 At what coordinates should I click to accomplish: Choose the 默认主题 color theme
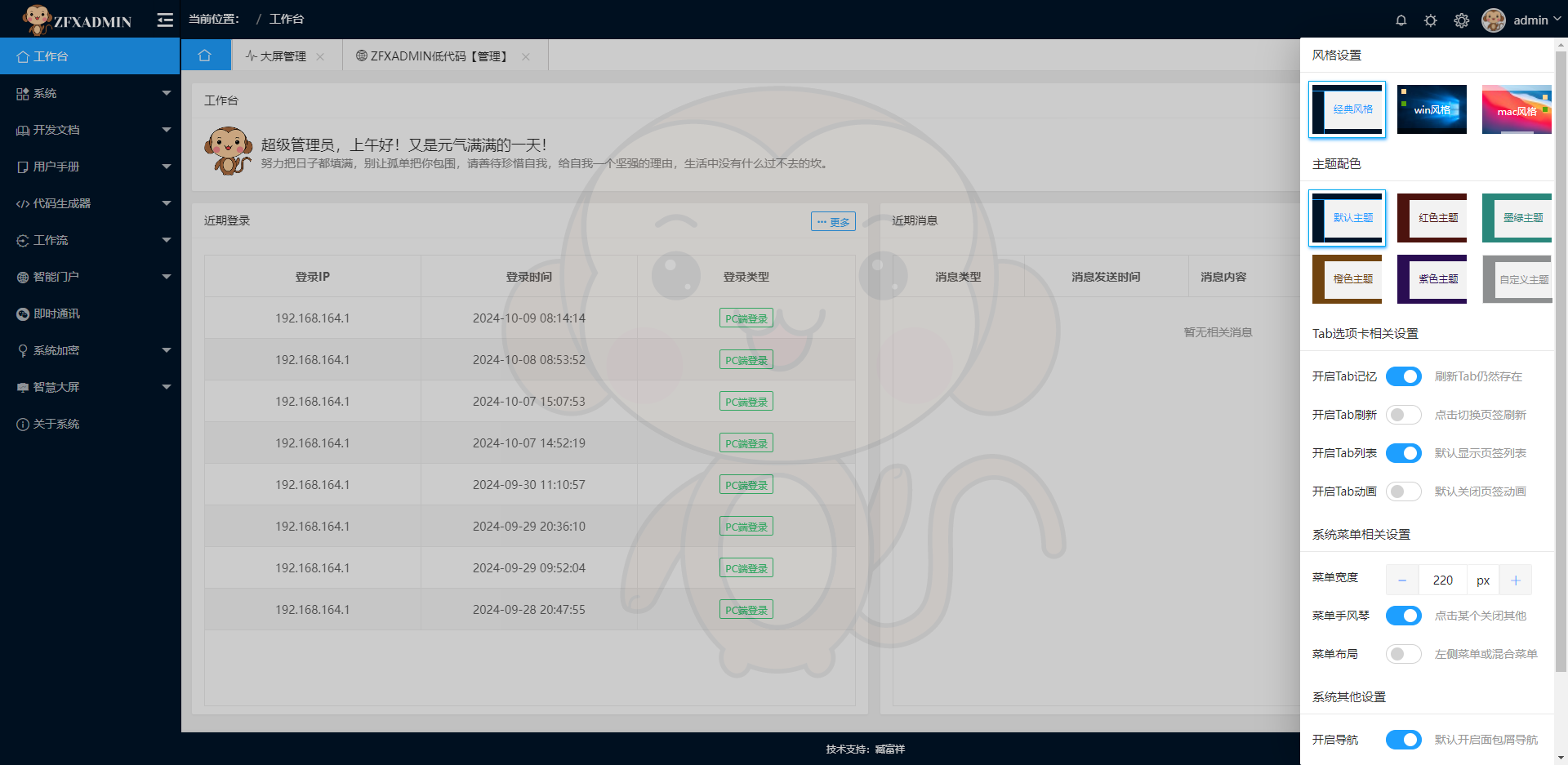click(1347, 218)
